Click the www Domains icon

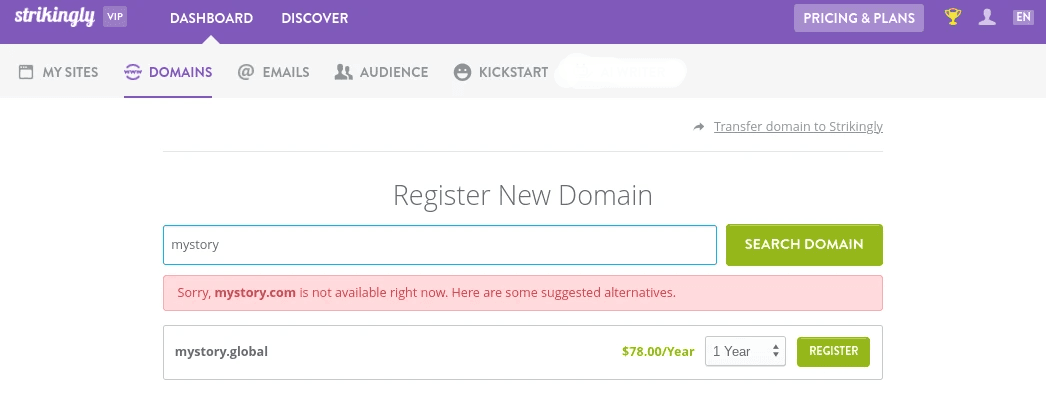pos(133,72)
